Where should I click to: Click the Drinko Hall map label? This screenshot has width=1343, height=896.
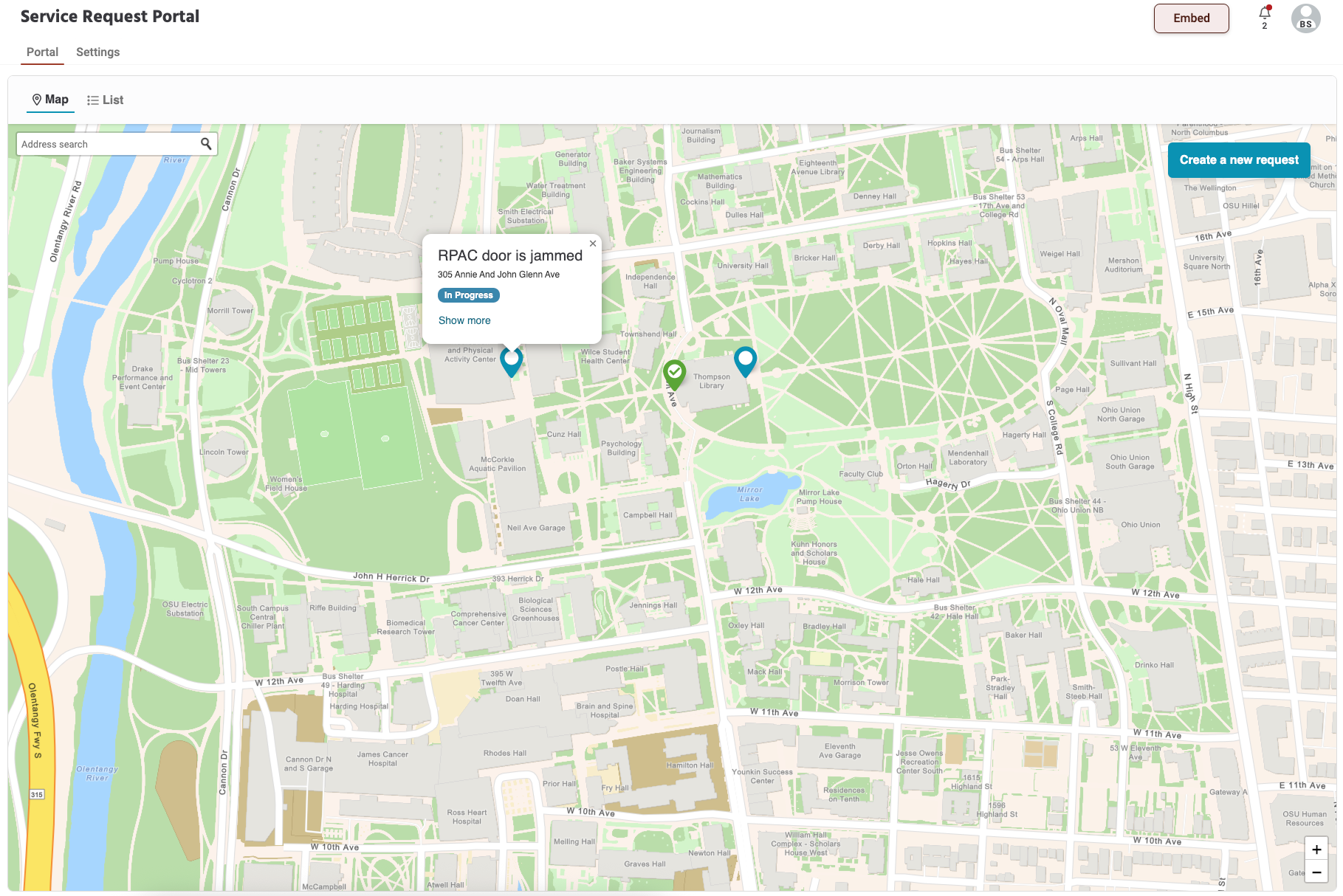coord(1154,665)
